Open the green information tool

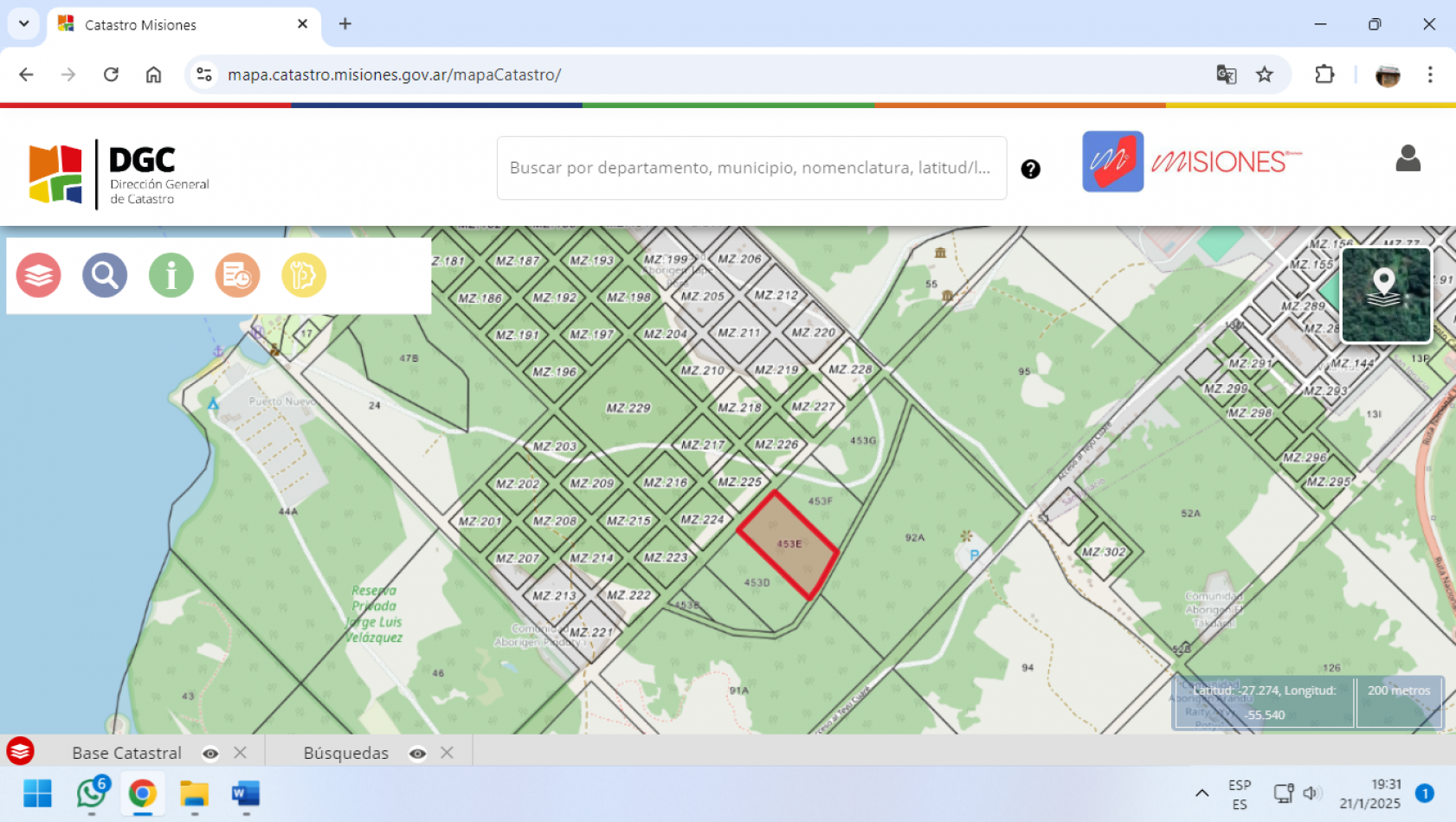click(171, 275)
